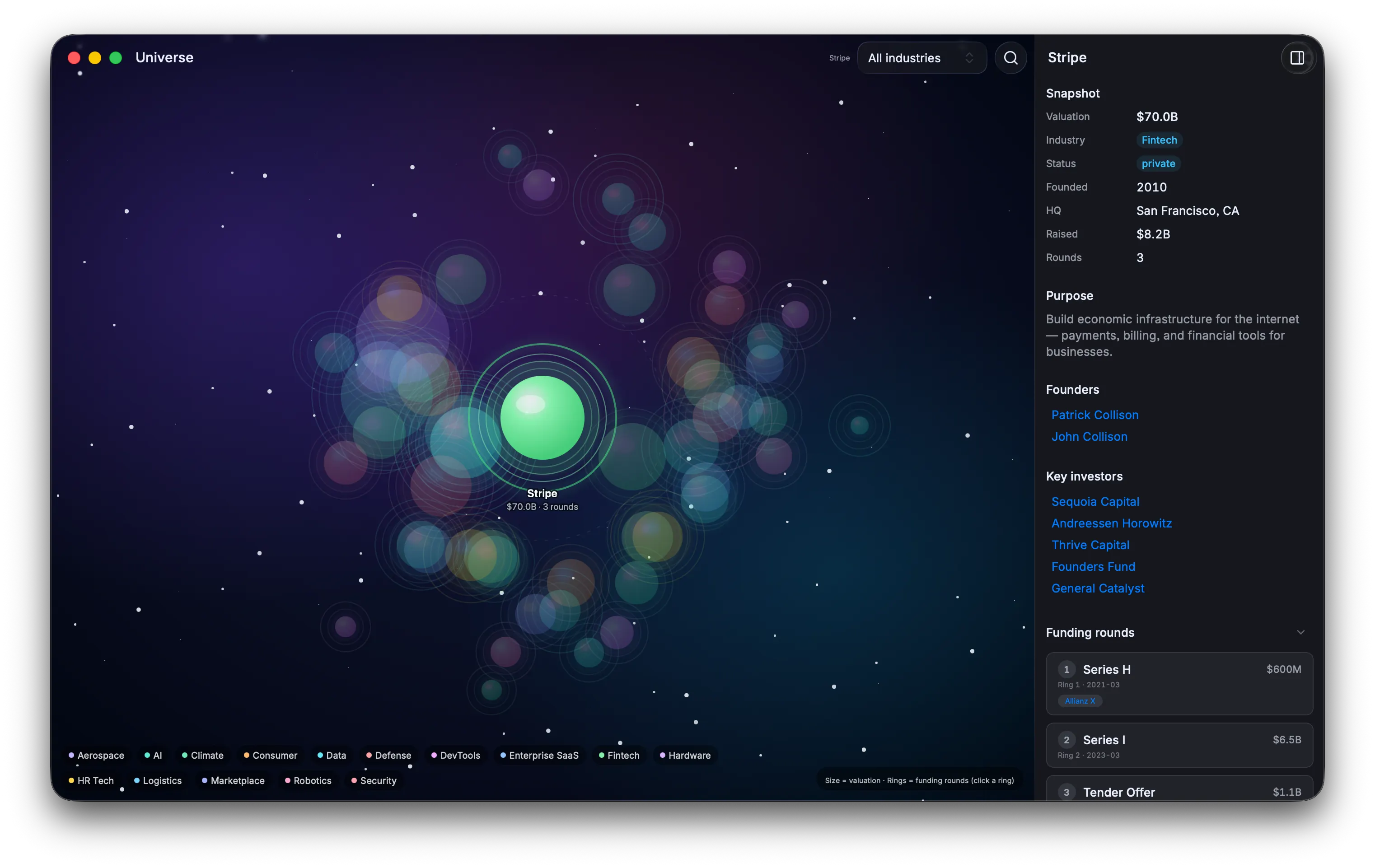Filter by Security legend chip

point(374,781)
